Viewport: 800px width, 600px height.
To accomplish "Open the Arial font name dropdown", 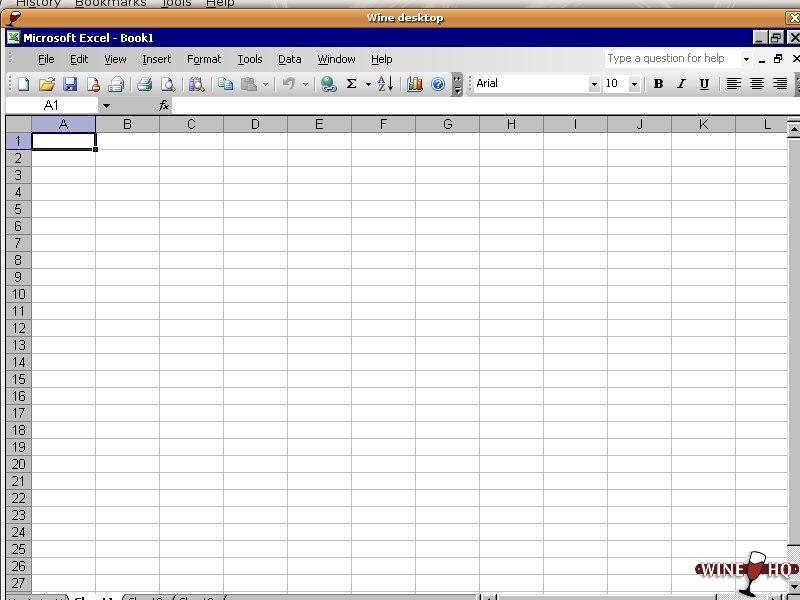I will tap(594, 84).
